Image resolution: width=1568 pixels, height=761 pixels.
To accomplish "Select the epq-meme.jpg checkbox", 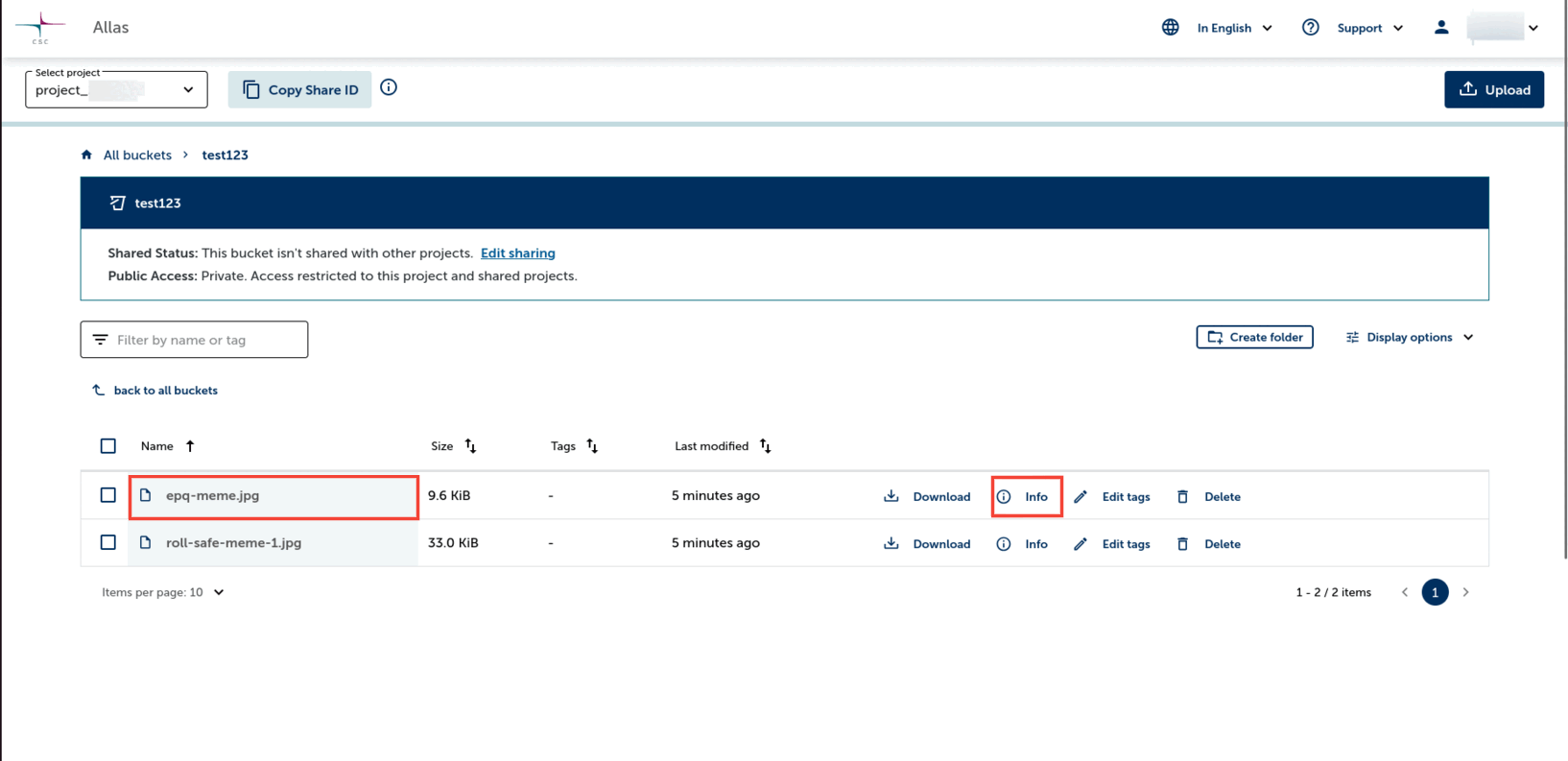I will tap(108, 495).
